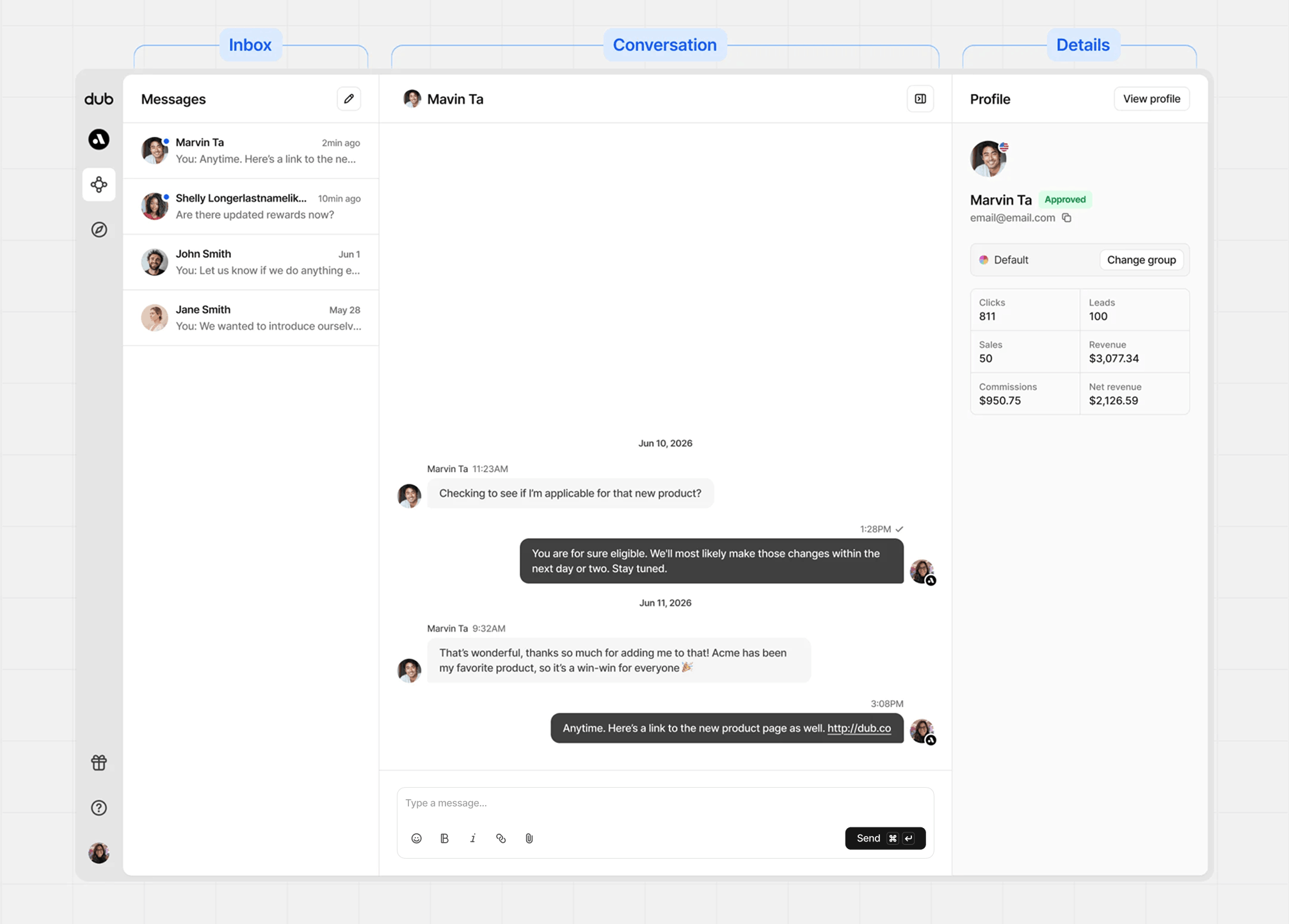Select the Clicks 811 stat cell
The image size is (1289, 924).
[1025, 310]
